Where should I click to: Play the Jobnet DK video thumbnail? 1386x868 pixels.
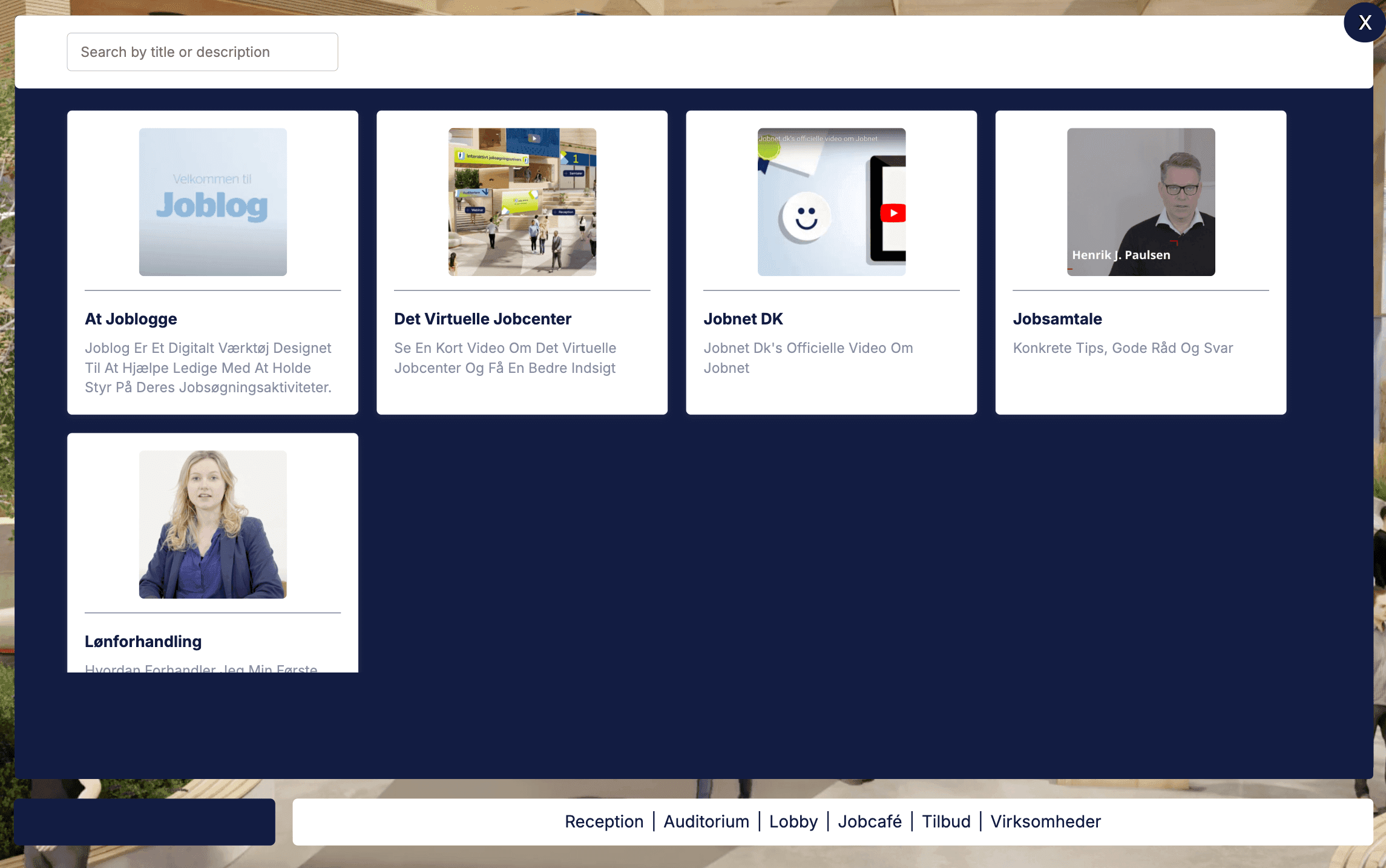pyautogui.click(x=832, y=202)
